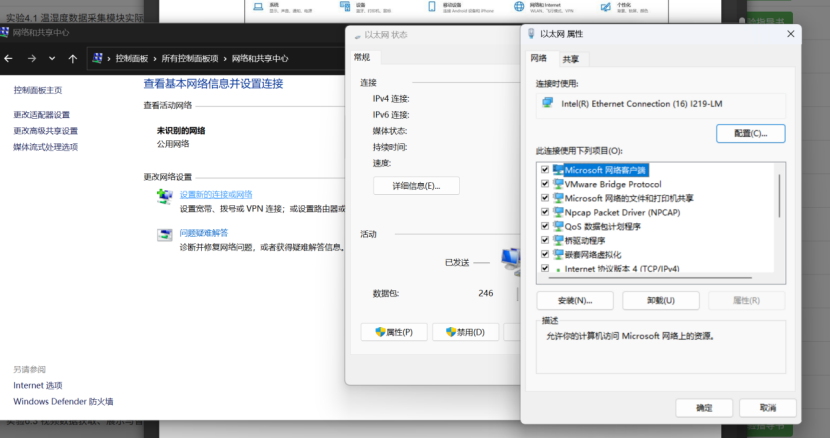Click 安装(N)... button

click(575, 300)
